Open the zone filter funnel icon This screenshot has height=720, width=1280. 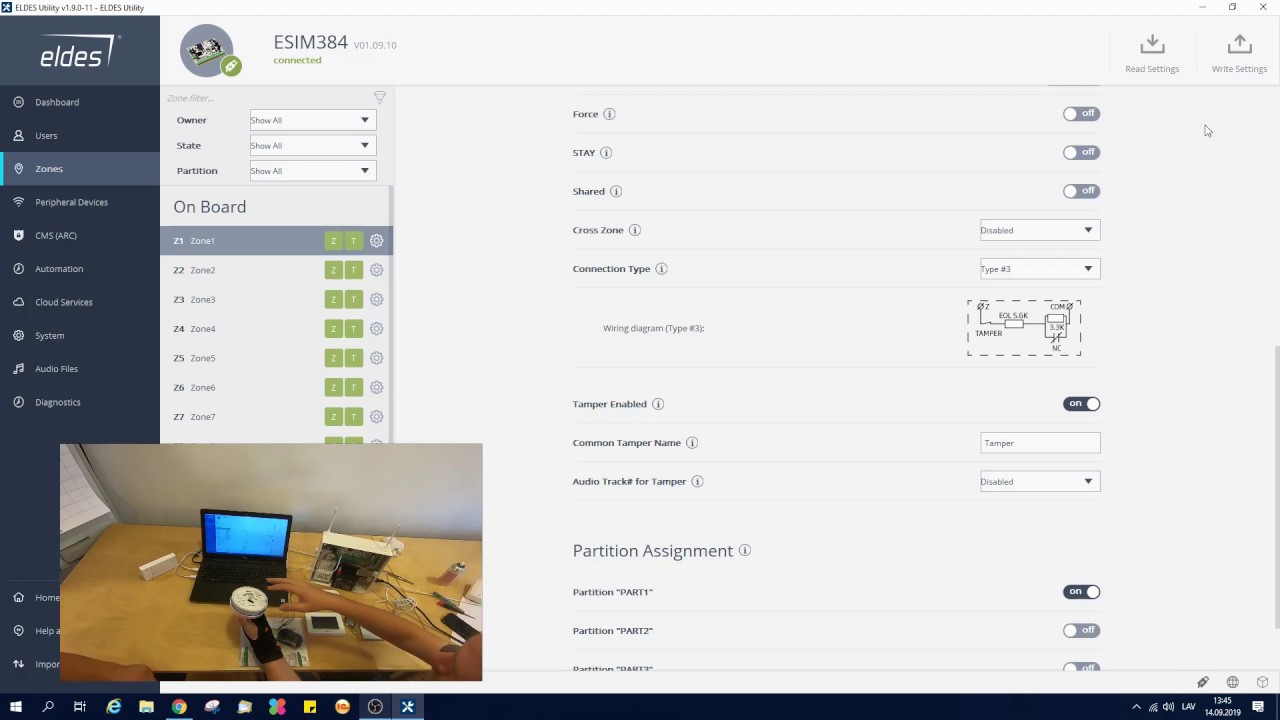click(379, 97)
